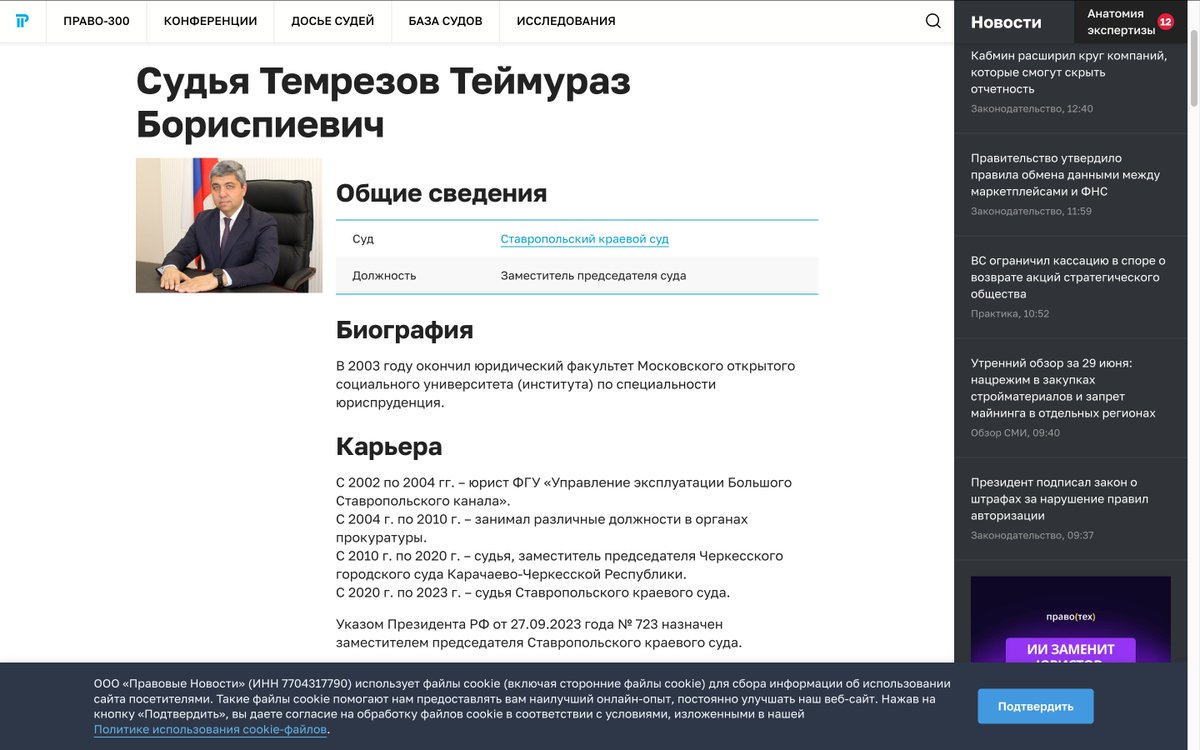Screen dimensions: 1200x750
Task: Click the Суд row label
Action: (x=363, y=239)
